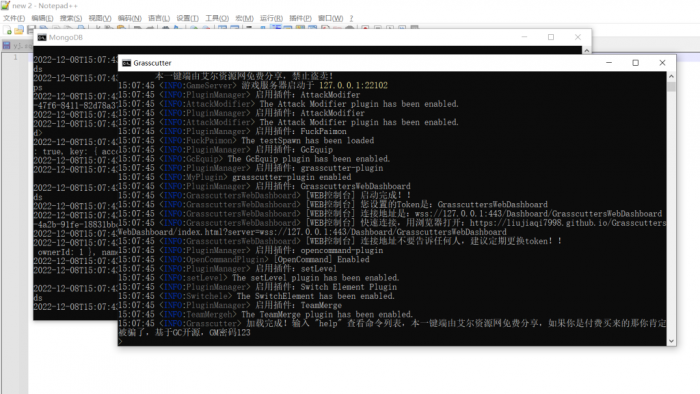Close the MongoDB window
Viewport: 700px width, 394px height.
(578, 37)
